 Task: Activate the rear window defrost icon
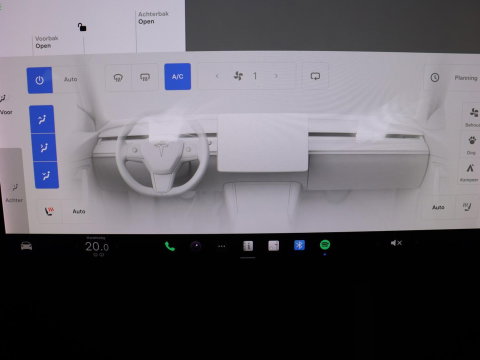[145, 77]
